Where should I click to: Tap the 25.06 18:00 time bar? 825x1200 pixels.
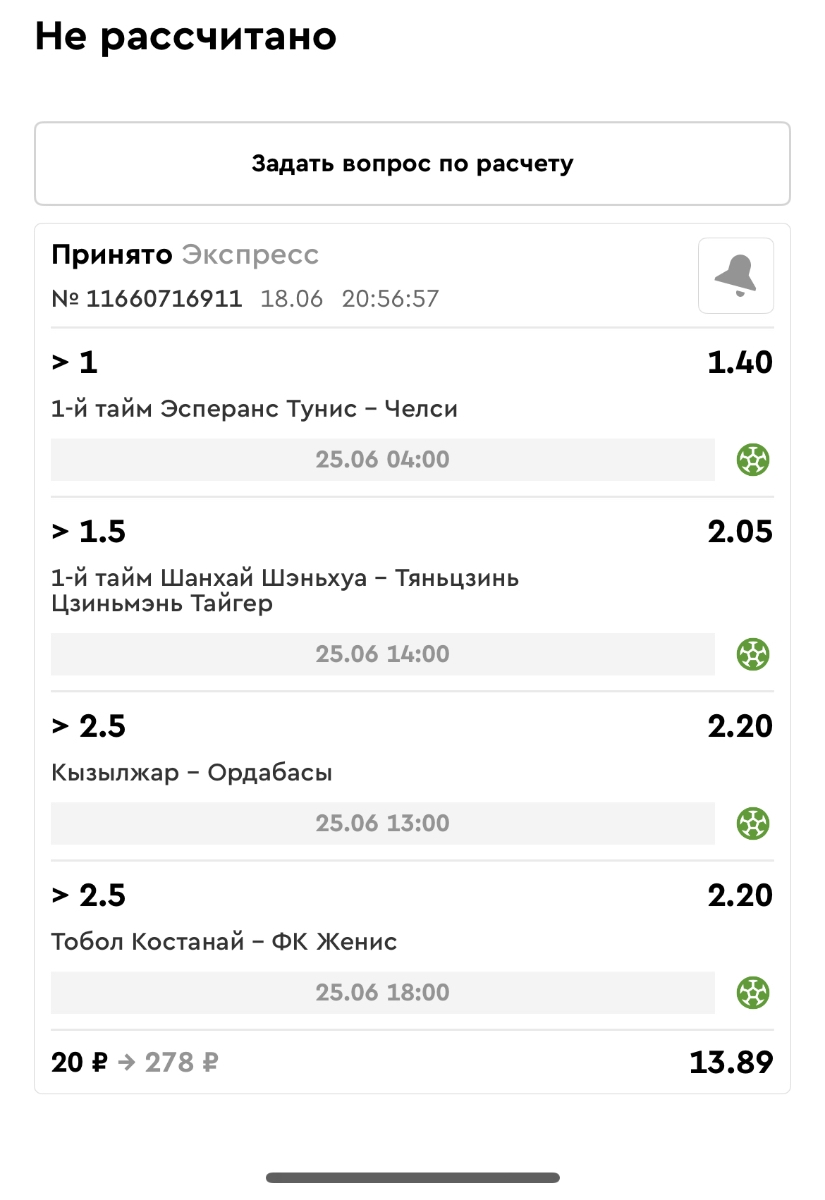(x=382, y=992)
